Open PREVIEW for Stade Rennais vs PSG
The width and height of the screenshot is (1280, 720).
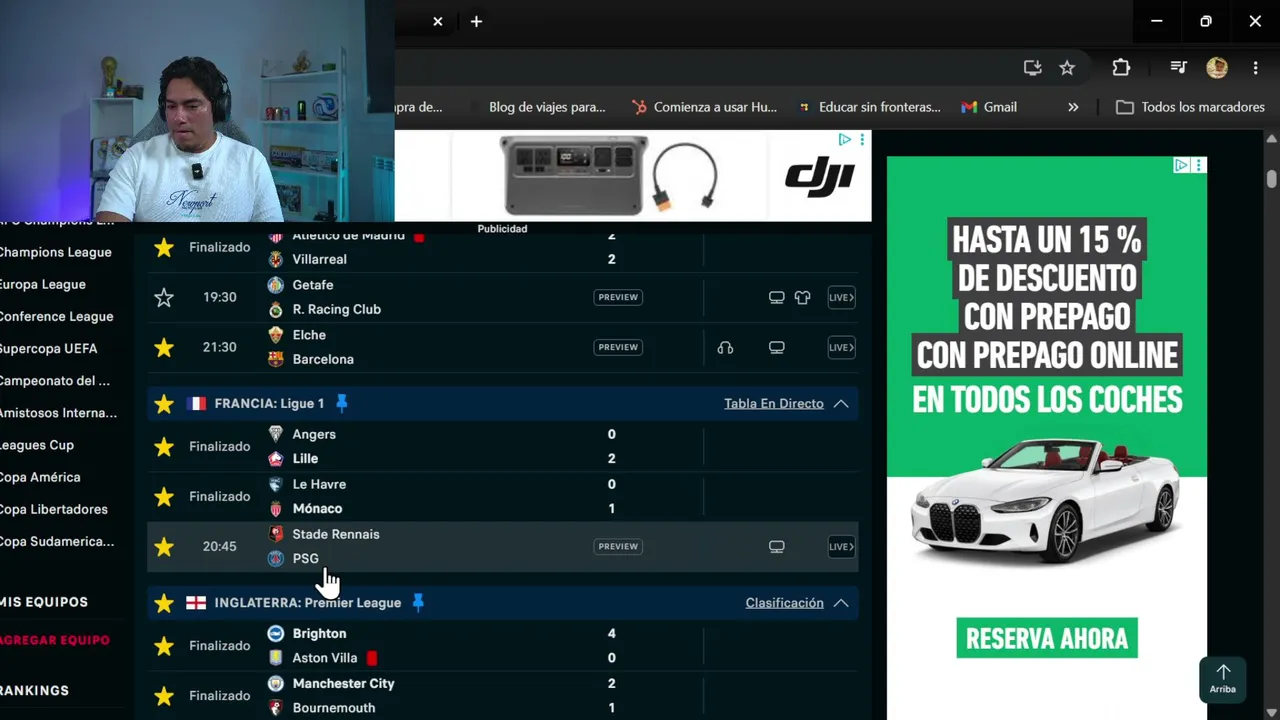(618, 546)
